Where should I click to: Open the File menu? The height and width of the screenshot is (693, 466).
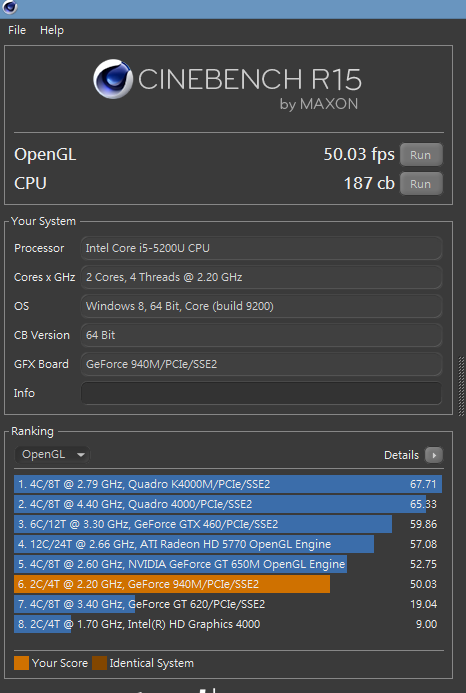click(17, 30)
